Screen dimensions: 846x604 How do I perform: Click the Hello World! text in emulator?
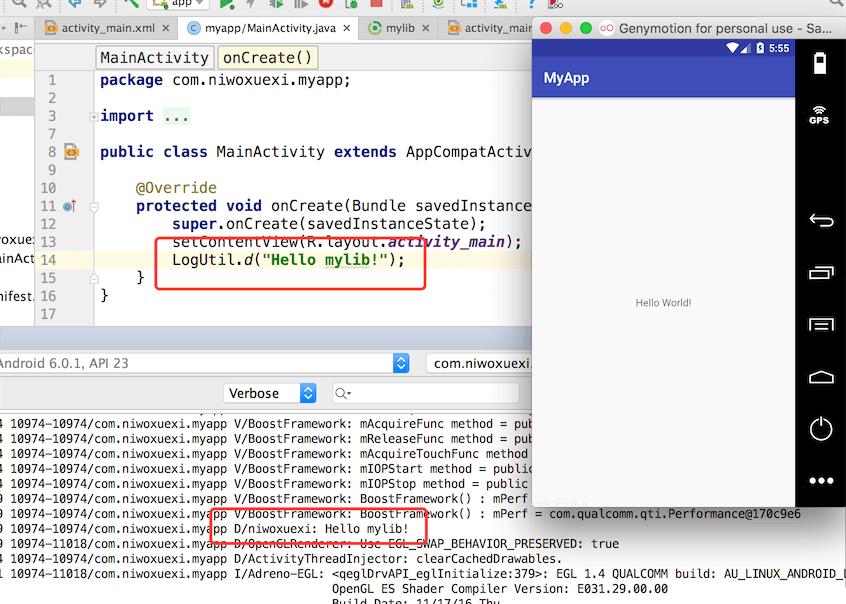[x=663, y=303]
